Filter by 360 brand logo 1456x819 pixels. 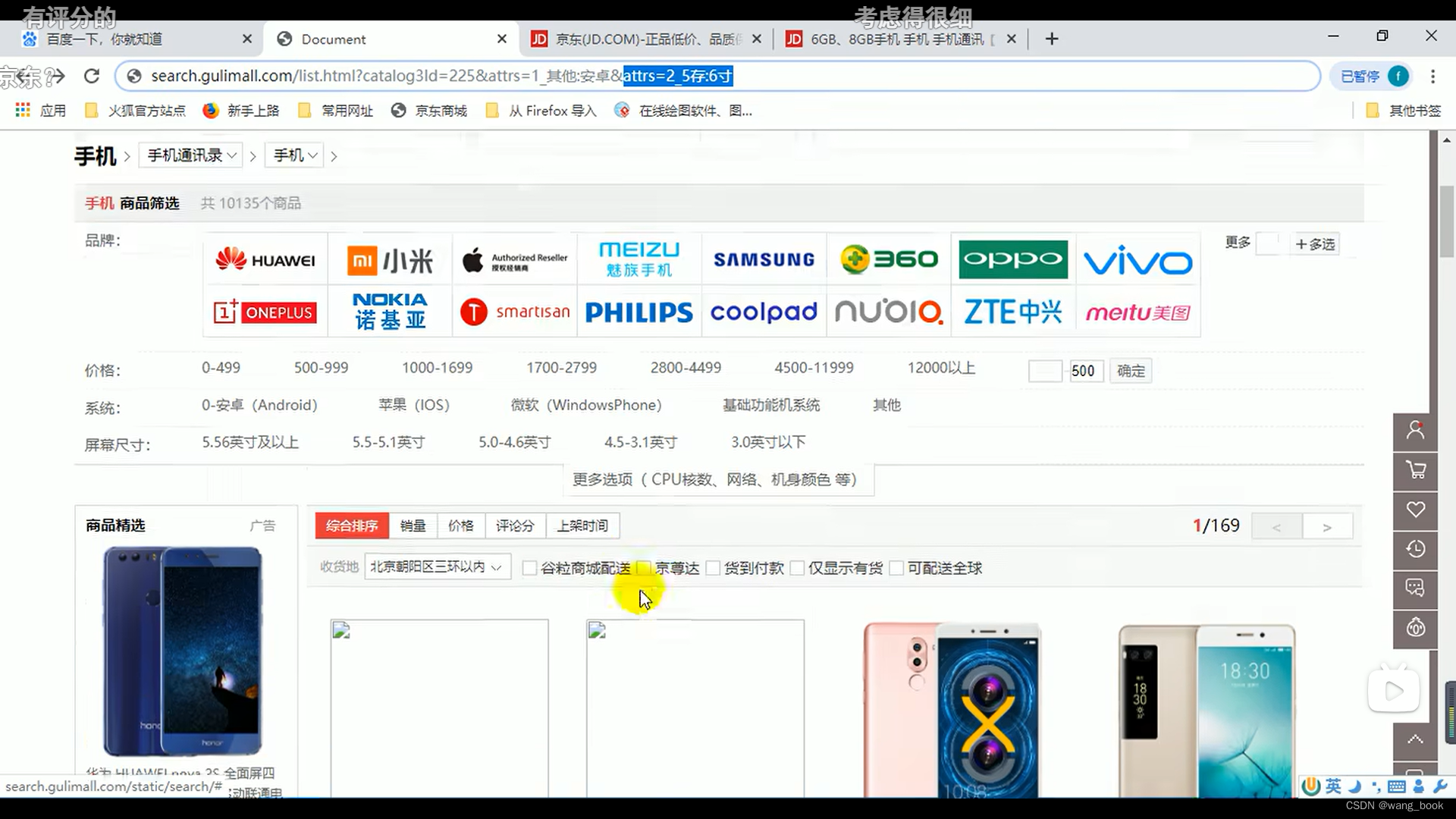[889, 260]
